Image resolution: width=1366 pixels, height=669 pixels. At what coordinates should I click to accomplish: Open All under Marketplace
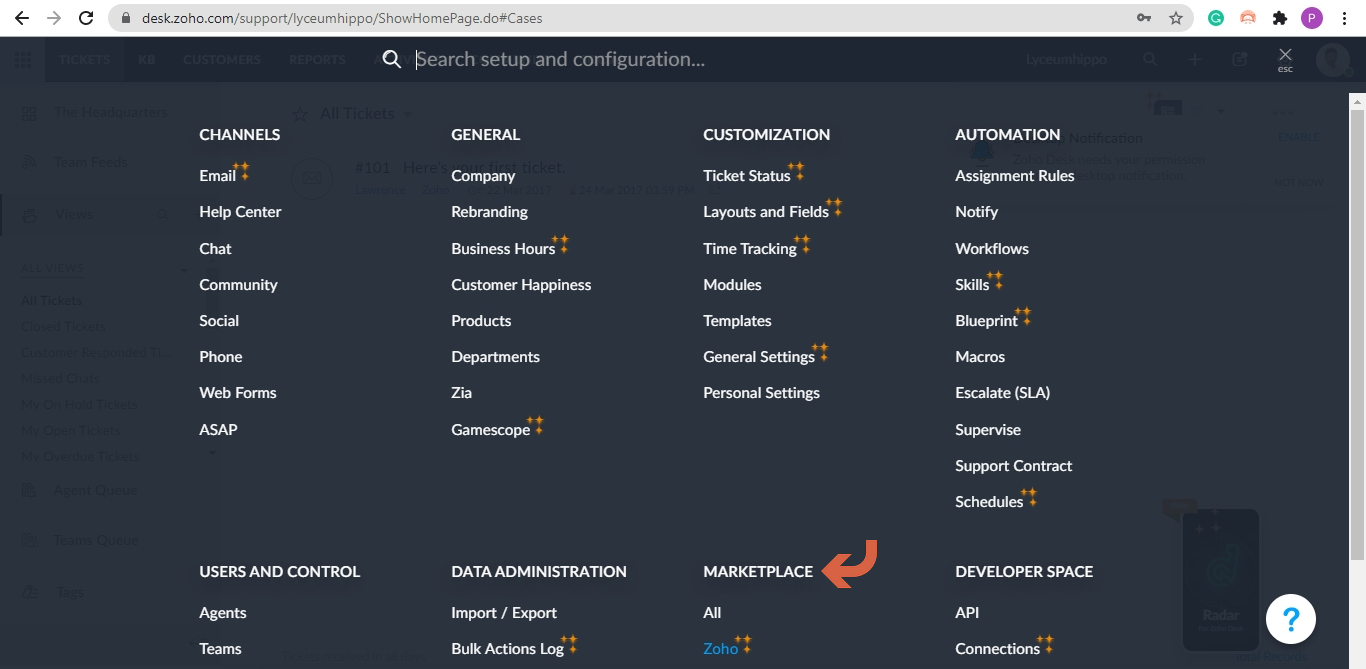point(712,612)
